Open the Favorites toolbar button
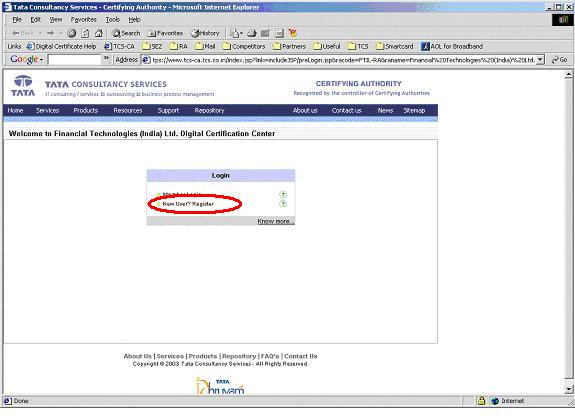Image resolution: width=575 pixels, height=416 pixels. [x=165, y=33]
